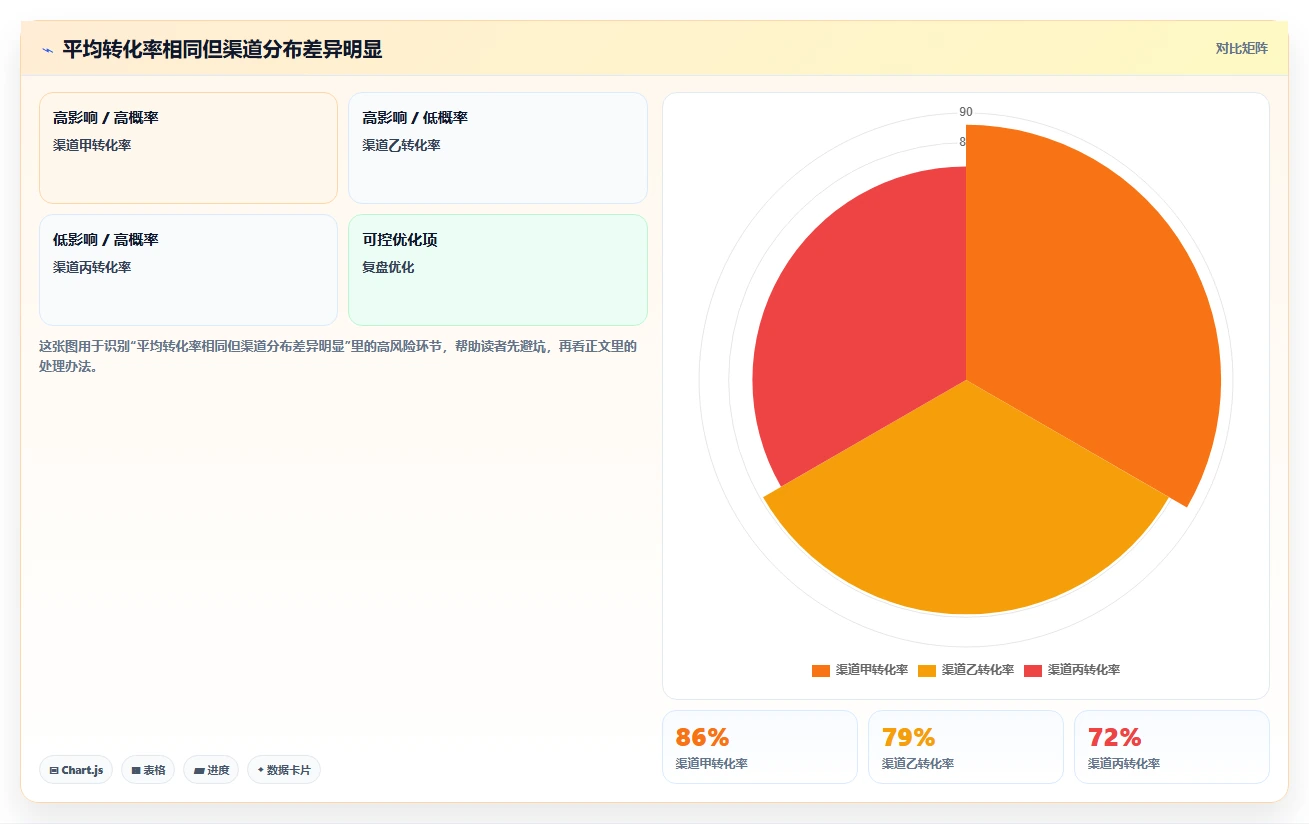Select the 79% stat card
The width and height of the screenshot is (1309, 824).
tap(965, 747)
